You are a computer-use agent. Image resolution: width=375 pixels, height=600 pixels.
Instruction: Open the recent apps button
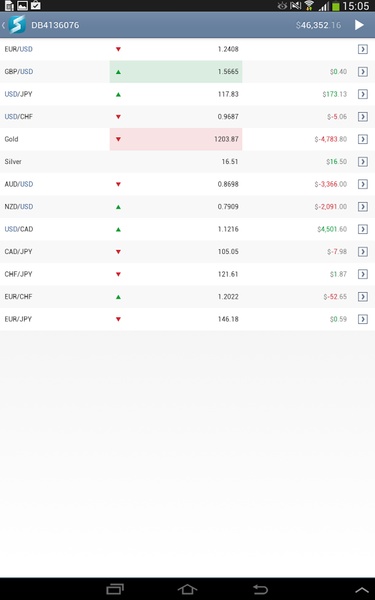click(x=115, y=589)
